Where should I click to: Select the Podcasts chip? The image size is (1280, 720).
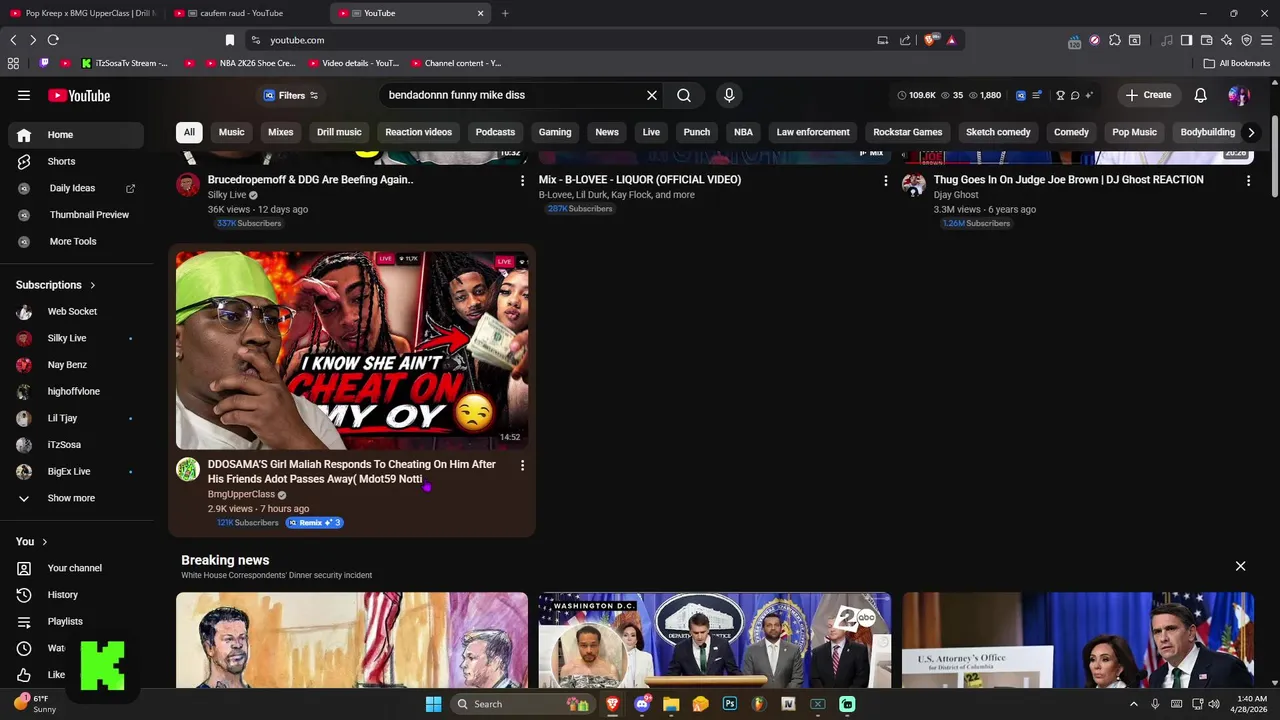[495, 132]
